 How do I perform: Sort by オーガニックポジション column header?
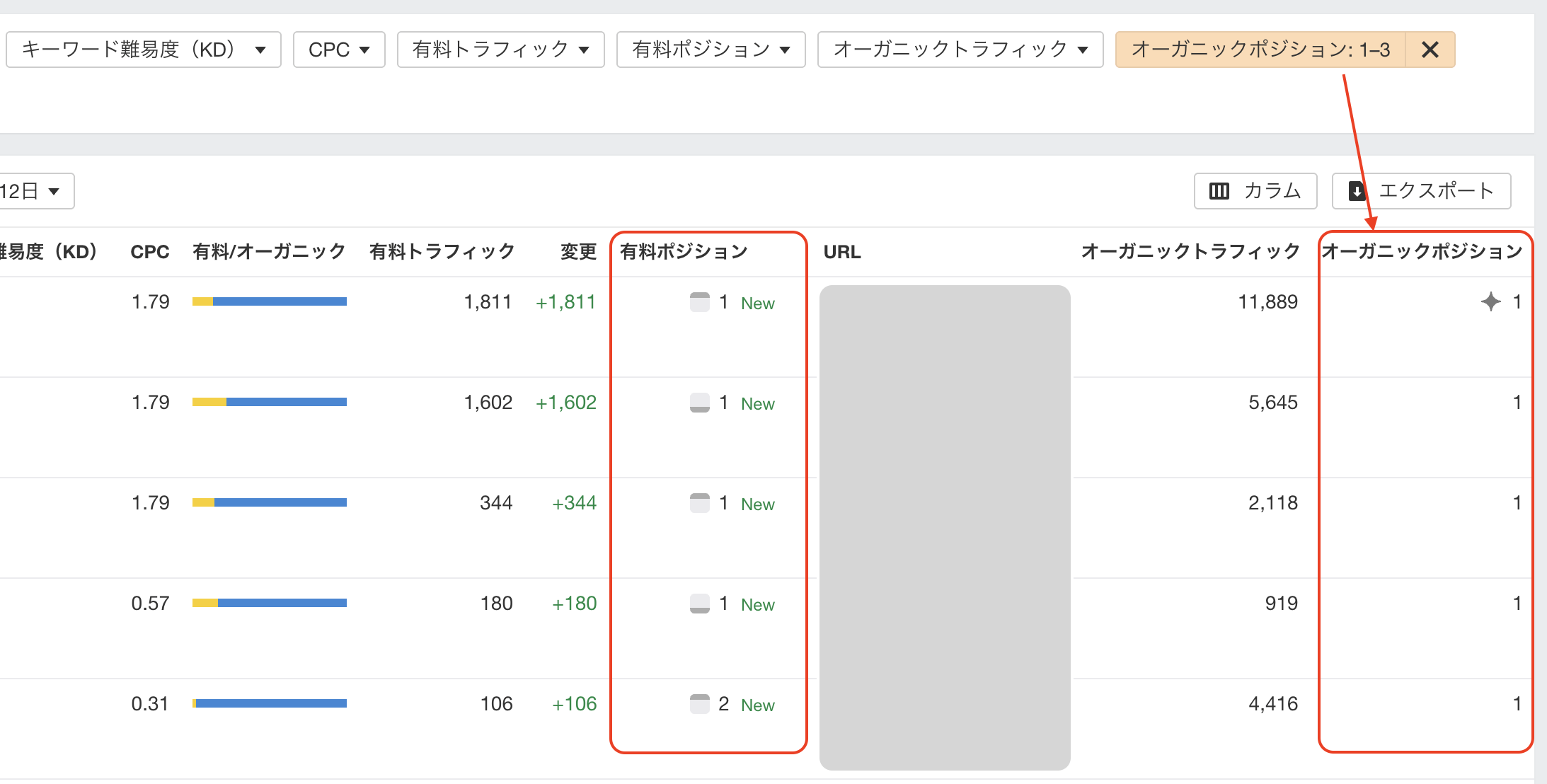click(1421, 251)
